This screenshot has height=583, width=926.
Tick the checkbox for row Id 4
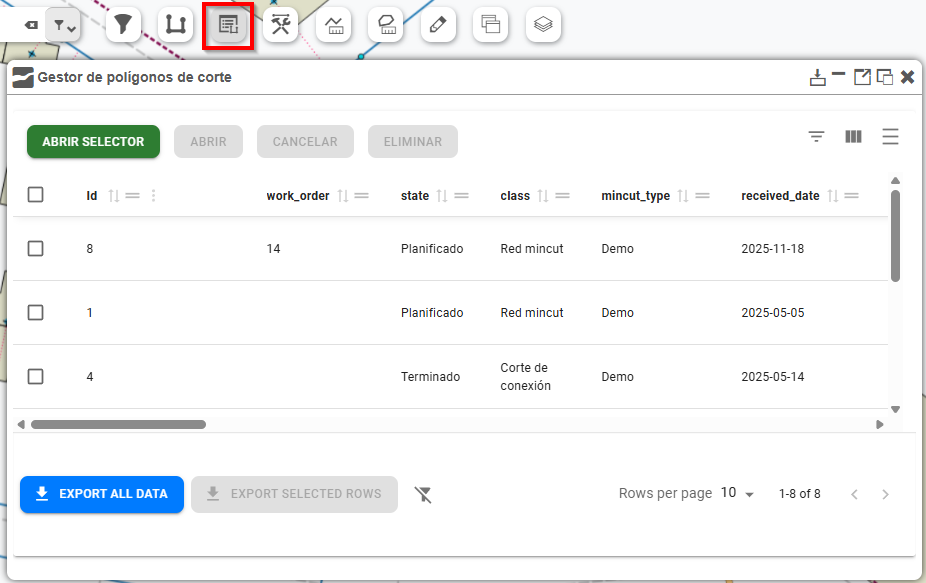[x=36, y=377]
